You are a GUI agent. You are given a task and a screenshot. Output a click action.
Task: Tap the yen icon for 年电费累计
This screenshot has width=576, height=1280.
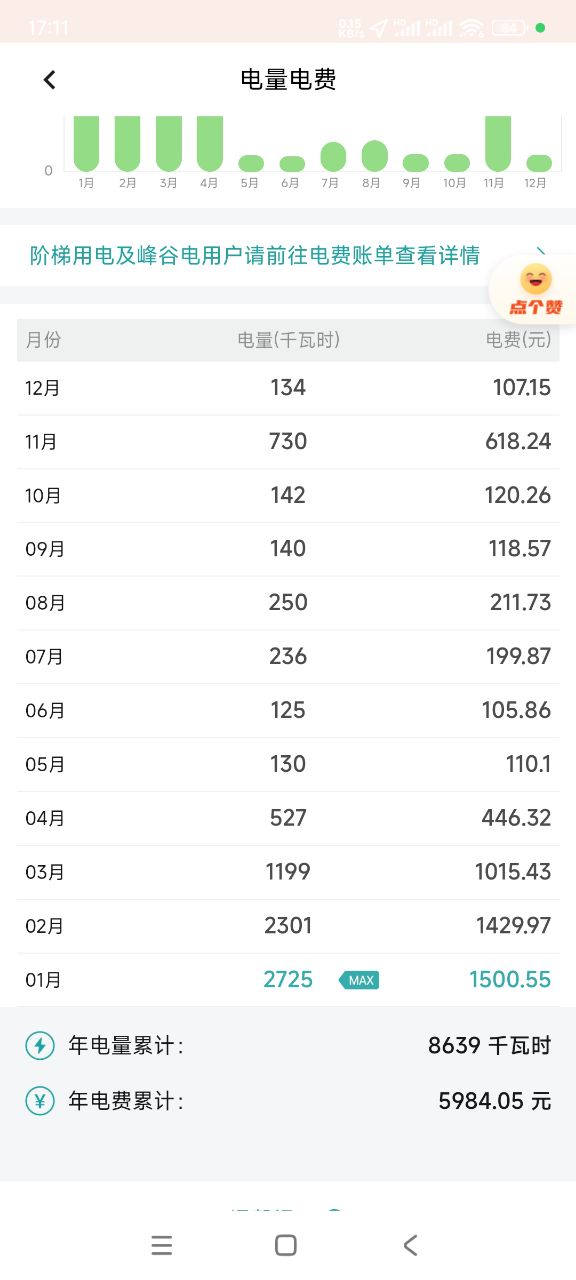pos(40,1101)
